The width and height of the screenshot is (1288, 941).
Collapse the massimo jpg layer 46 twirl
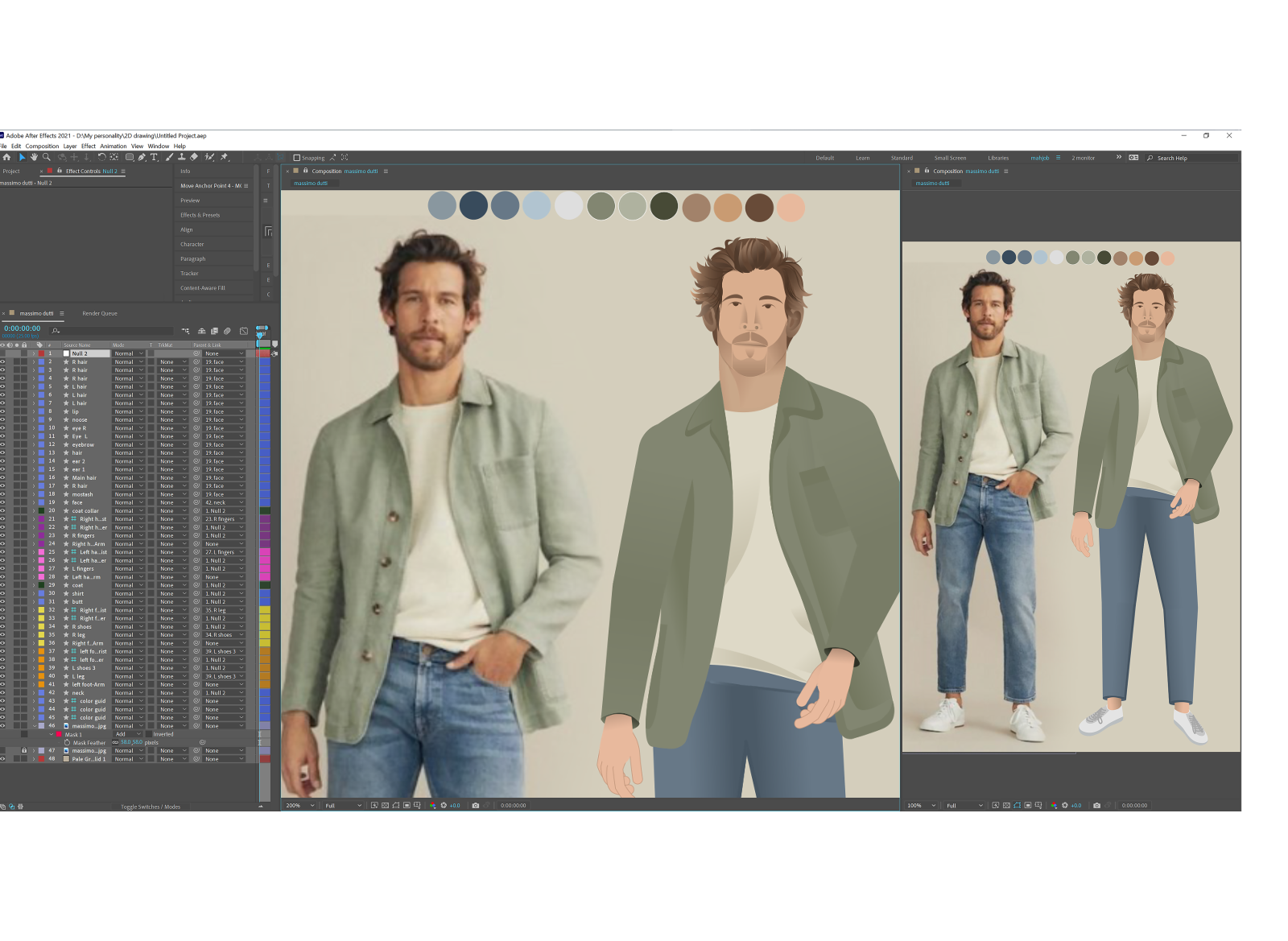(x=34, y=726)
